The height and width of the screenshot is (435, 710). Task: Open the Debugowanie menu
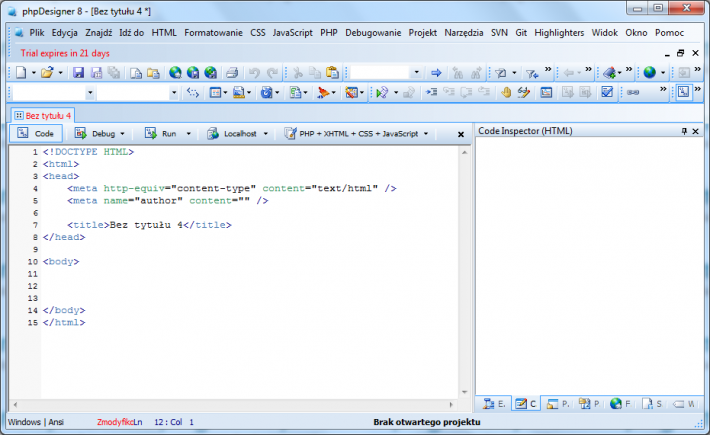[373, 33]
